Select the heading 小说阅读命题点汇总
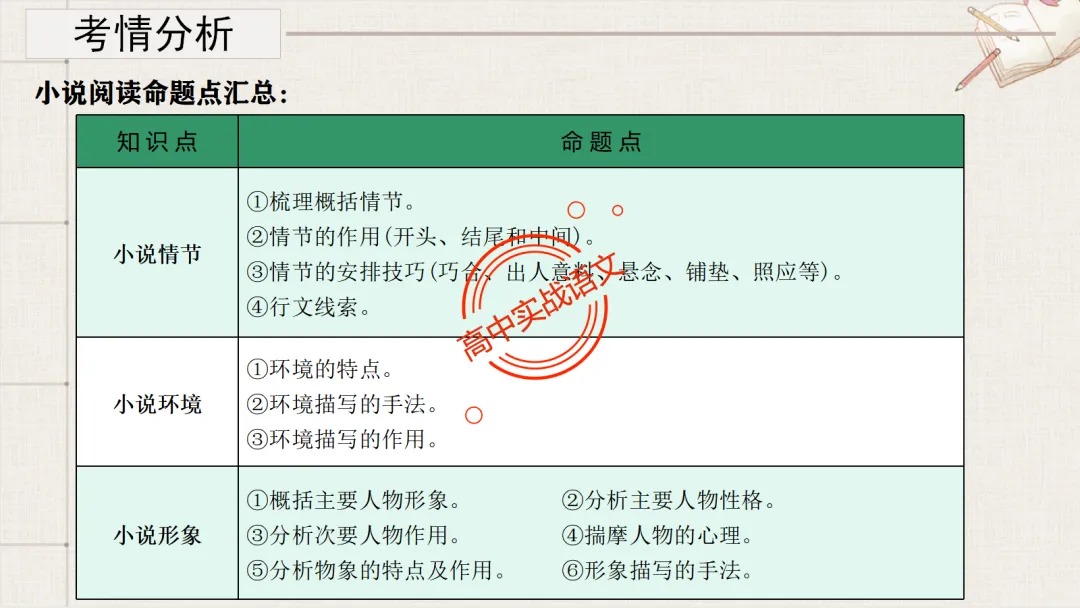The height and width of the screenshot is (608, 1080). tap(161, 93)
